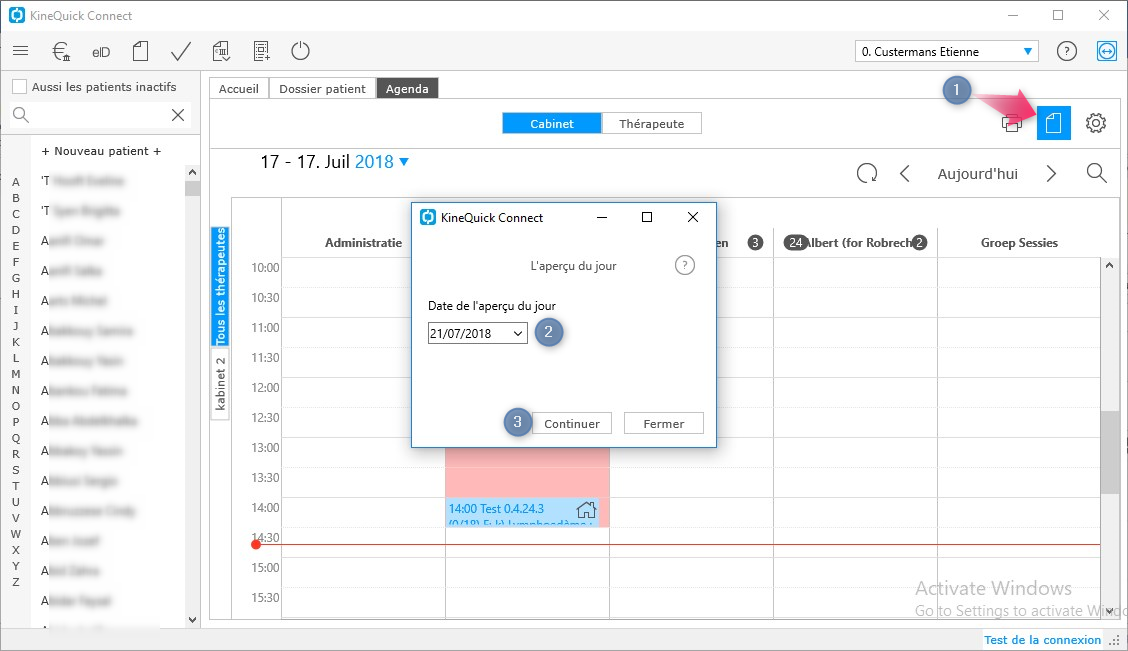
Task: Maximize the L'aperçu du jour dialog window
Action: 647,217
